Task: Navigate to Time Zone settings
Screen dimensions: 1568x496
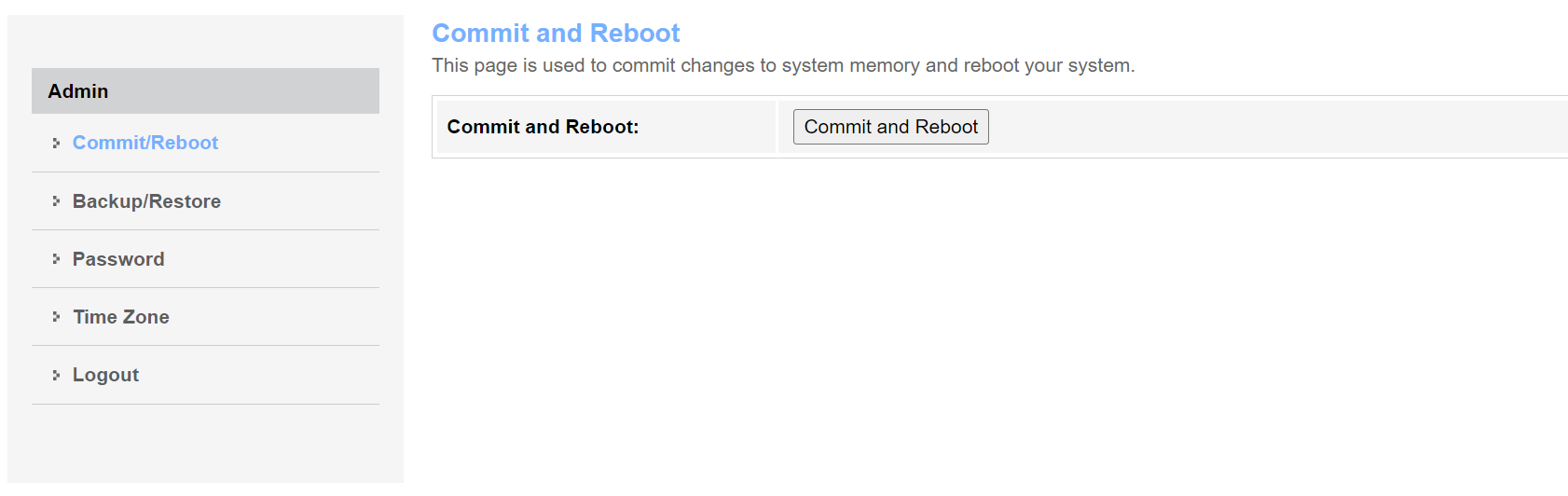Action: click(x=121, y=317)
